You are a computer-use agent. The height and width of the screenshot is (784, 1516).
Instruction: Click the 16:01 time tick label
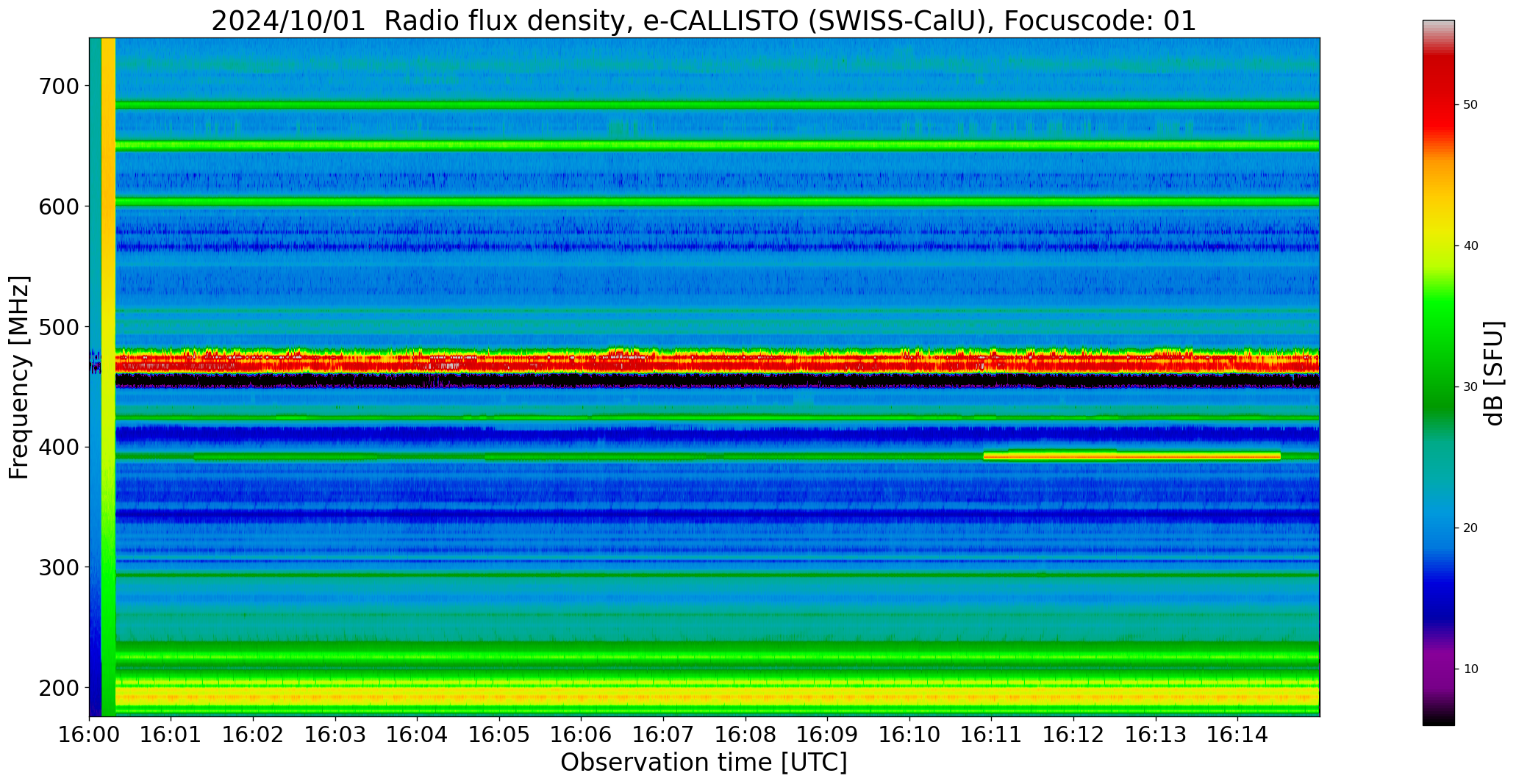(171, 735)
